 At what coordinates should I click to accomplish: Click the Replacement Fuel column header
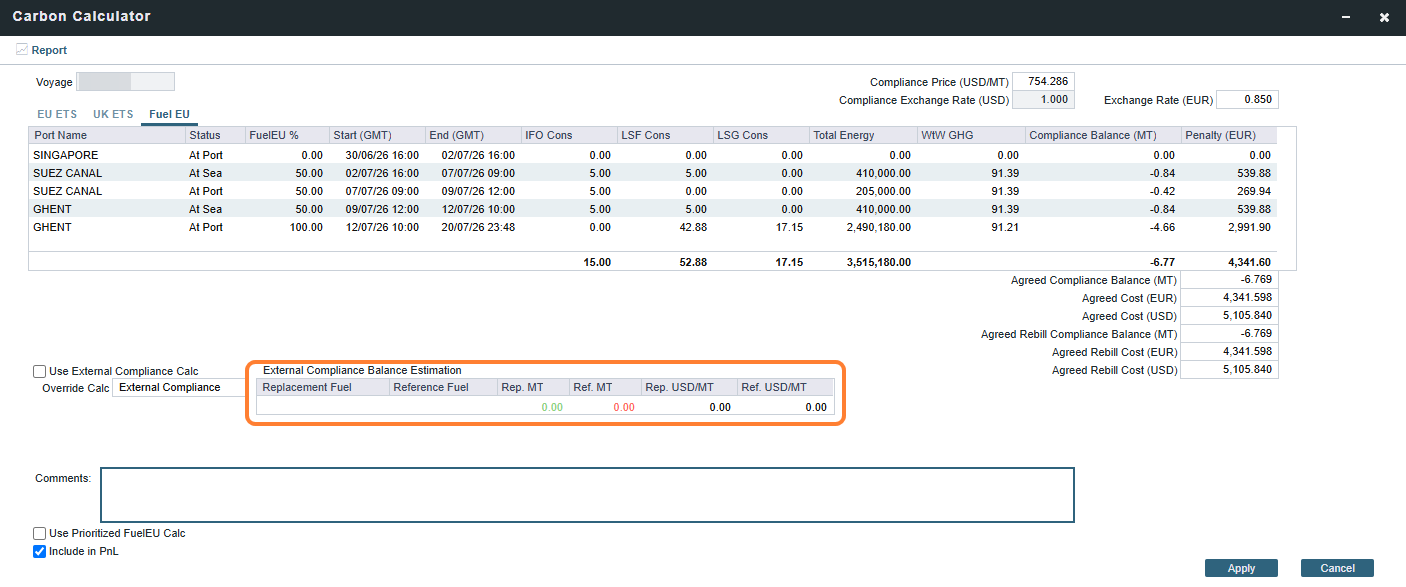(x=323, y=387)
